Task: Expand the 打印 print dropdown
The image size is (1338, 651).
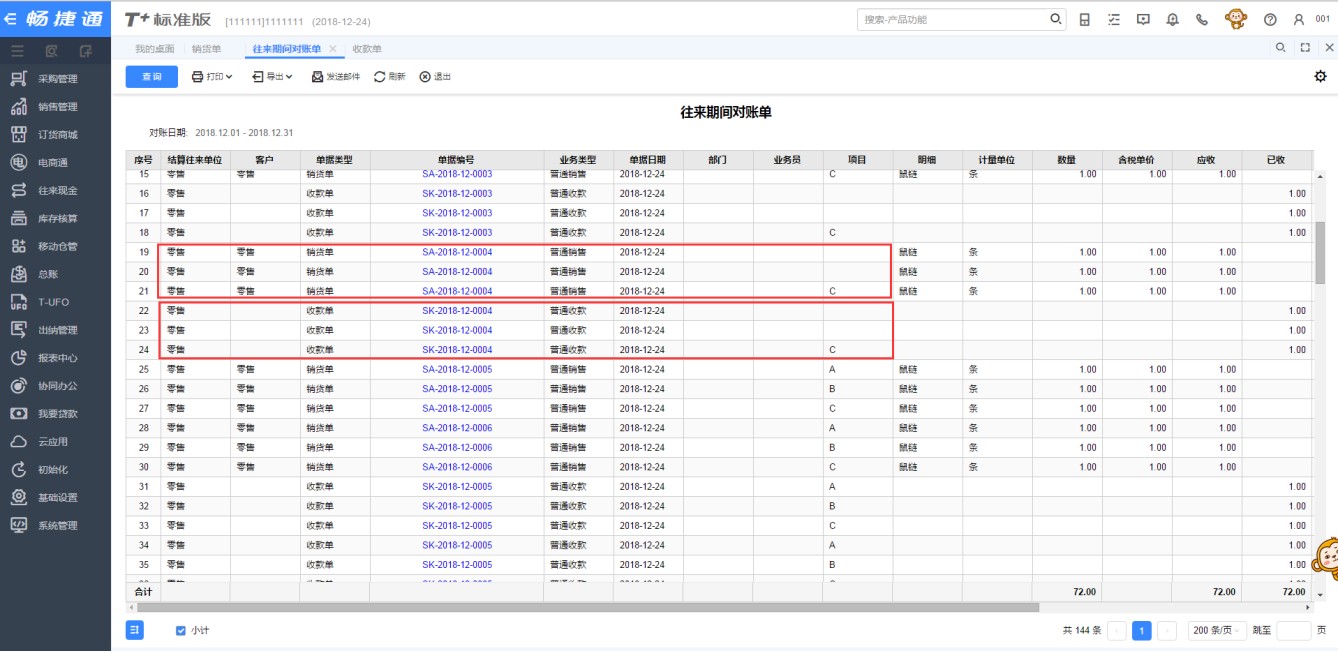Action: 212,77
